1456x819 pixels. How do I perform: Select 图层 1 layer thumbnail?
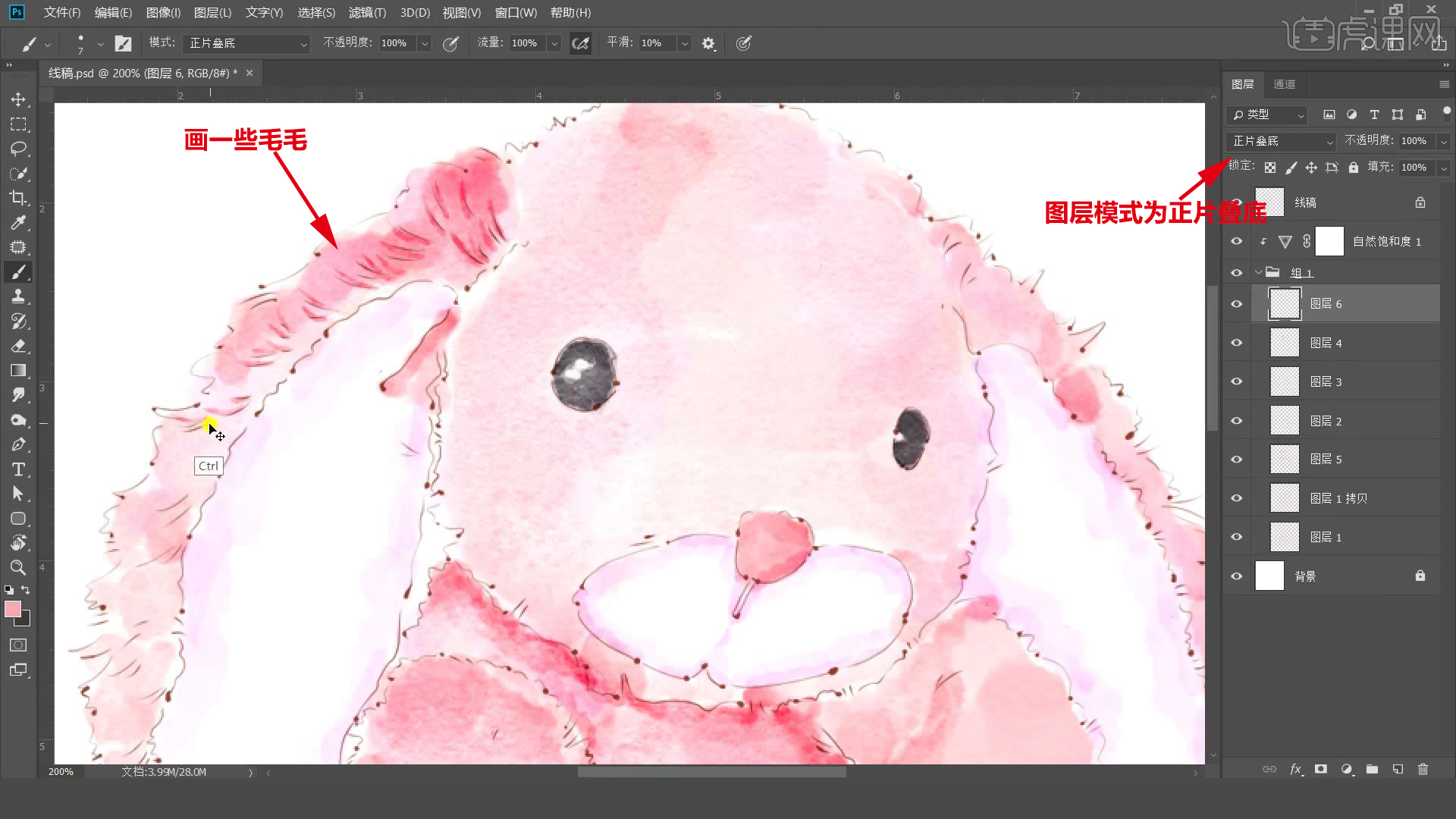tap(1285, 537)
